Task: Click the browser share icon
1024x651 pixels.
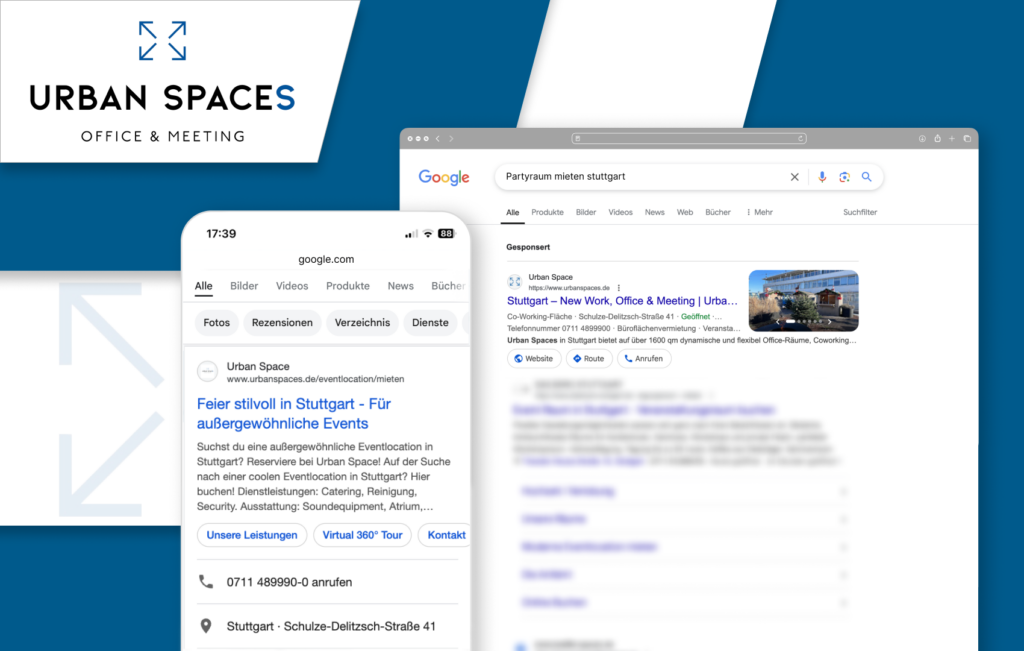Action: point(937,138)
